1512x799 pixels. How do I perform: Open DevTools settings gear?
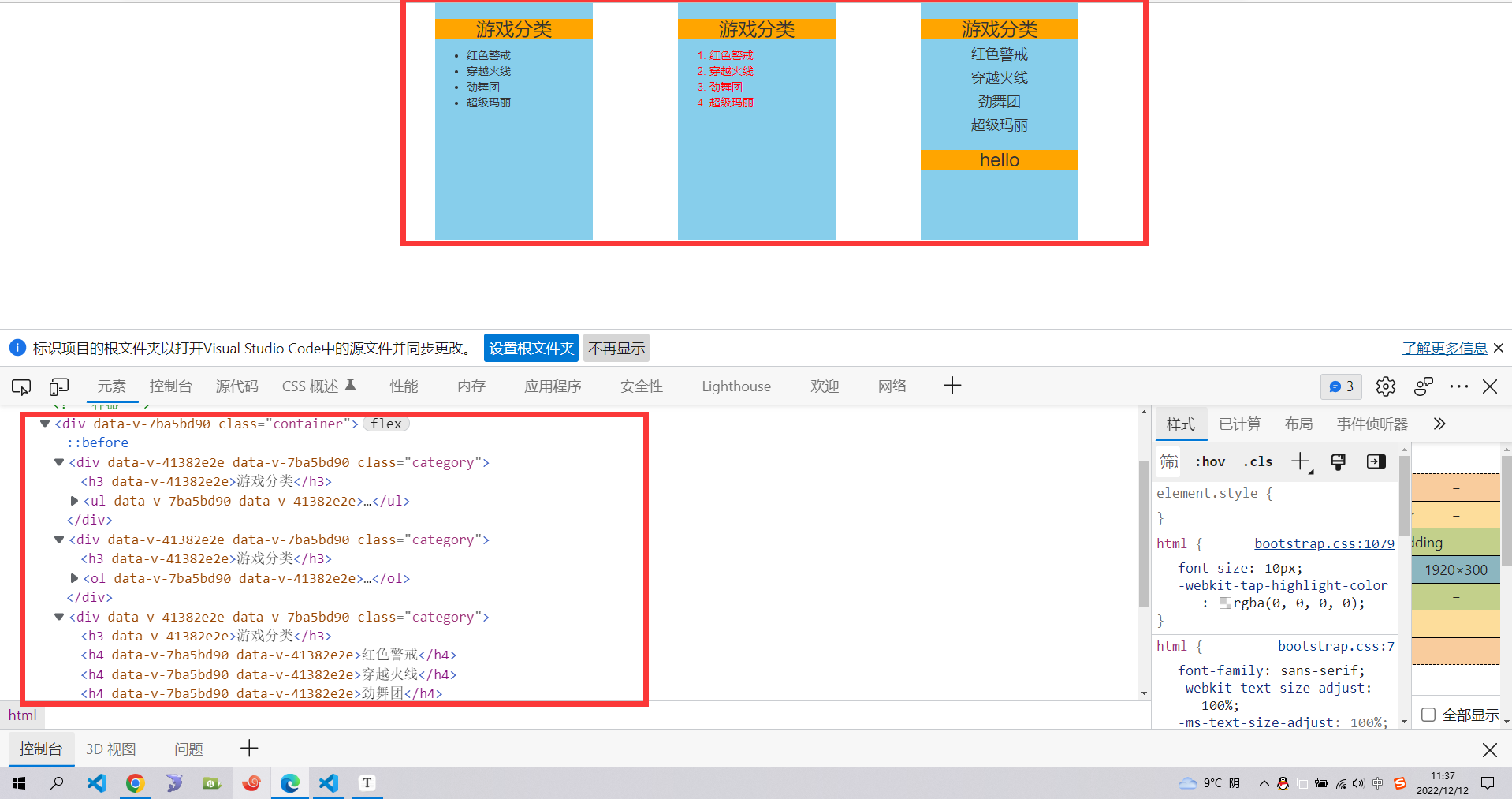[1386, 386]
